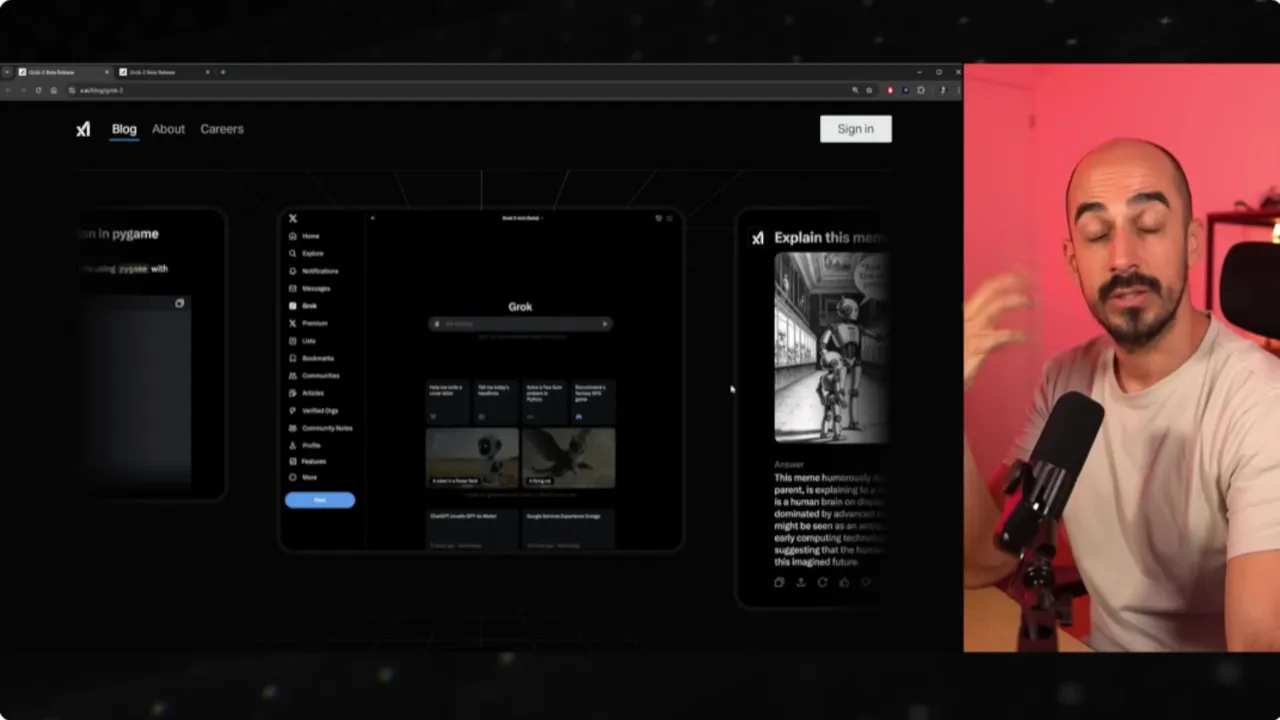Click the history icon at Grok mockup top right

coord(658,218)
